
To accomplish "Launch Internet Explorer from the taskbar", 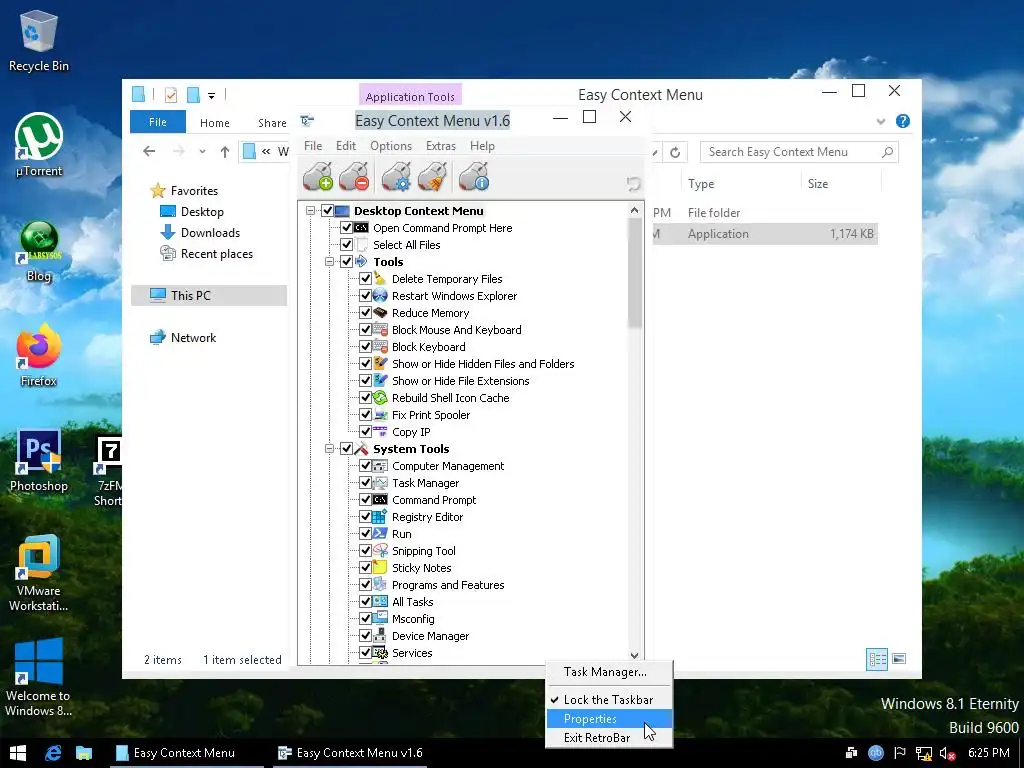I will (53, 753).
